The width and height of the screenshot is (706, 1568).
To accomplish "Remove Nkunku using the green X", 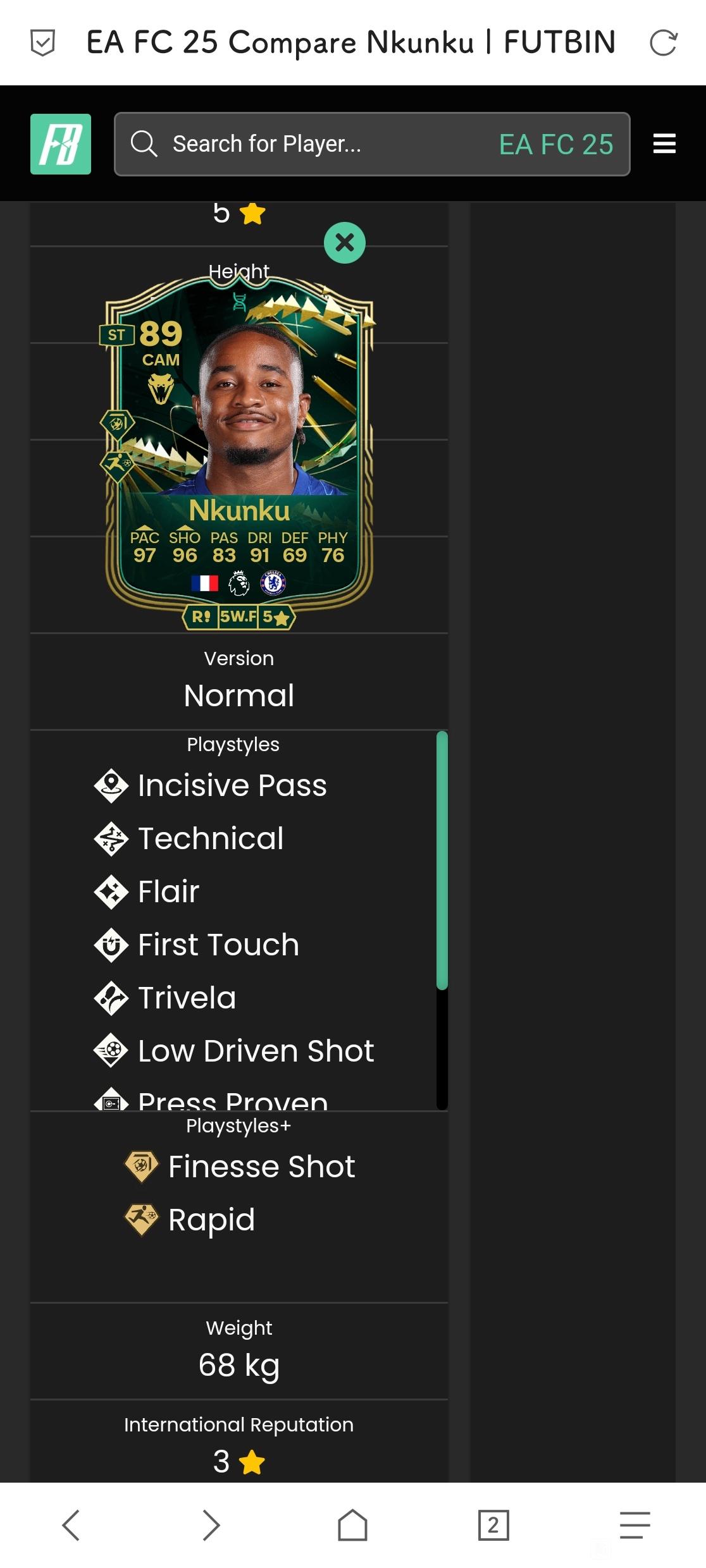I will coord(345,243).
